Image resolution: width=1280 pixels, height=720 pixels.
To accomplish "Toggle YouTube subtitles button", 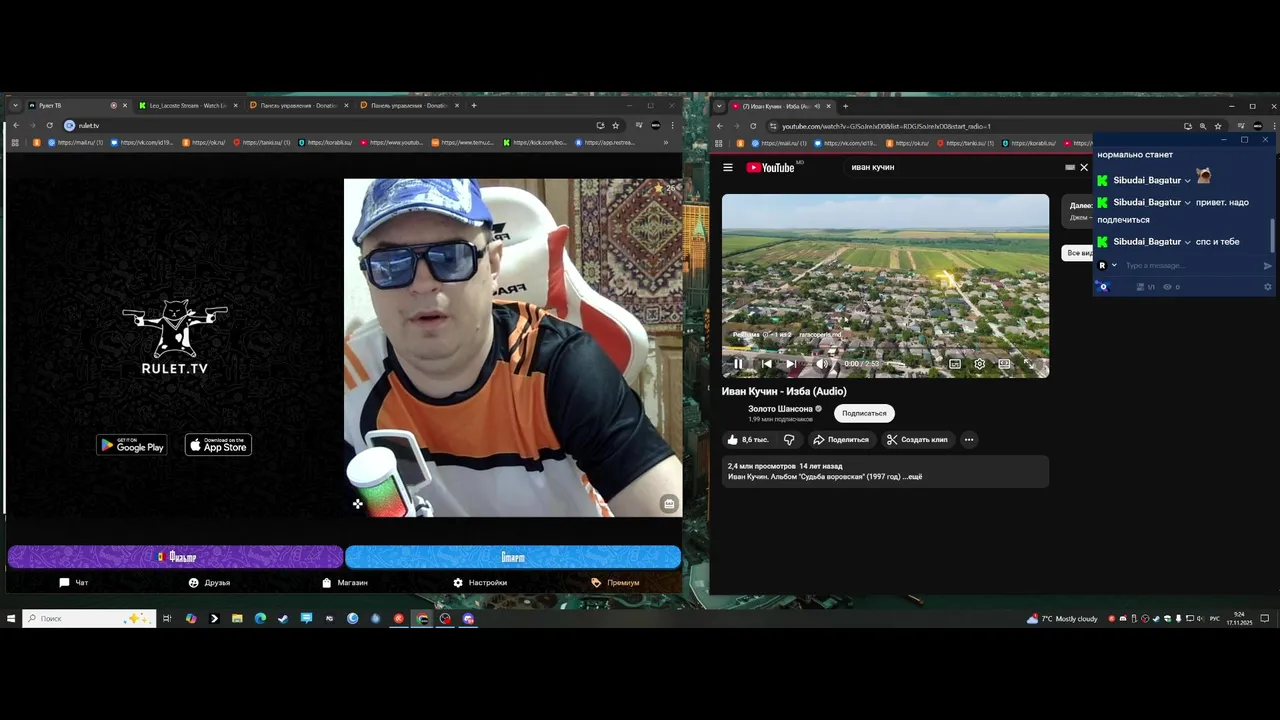I will 955,364.
